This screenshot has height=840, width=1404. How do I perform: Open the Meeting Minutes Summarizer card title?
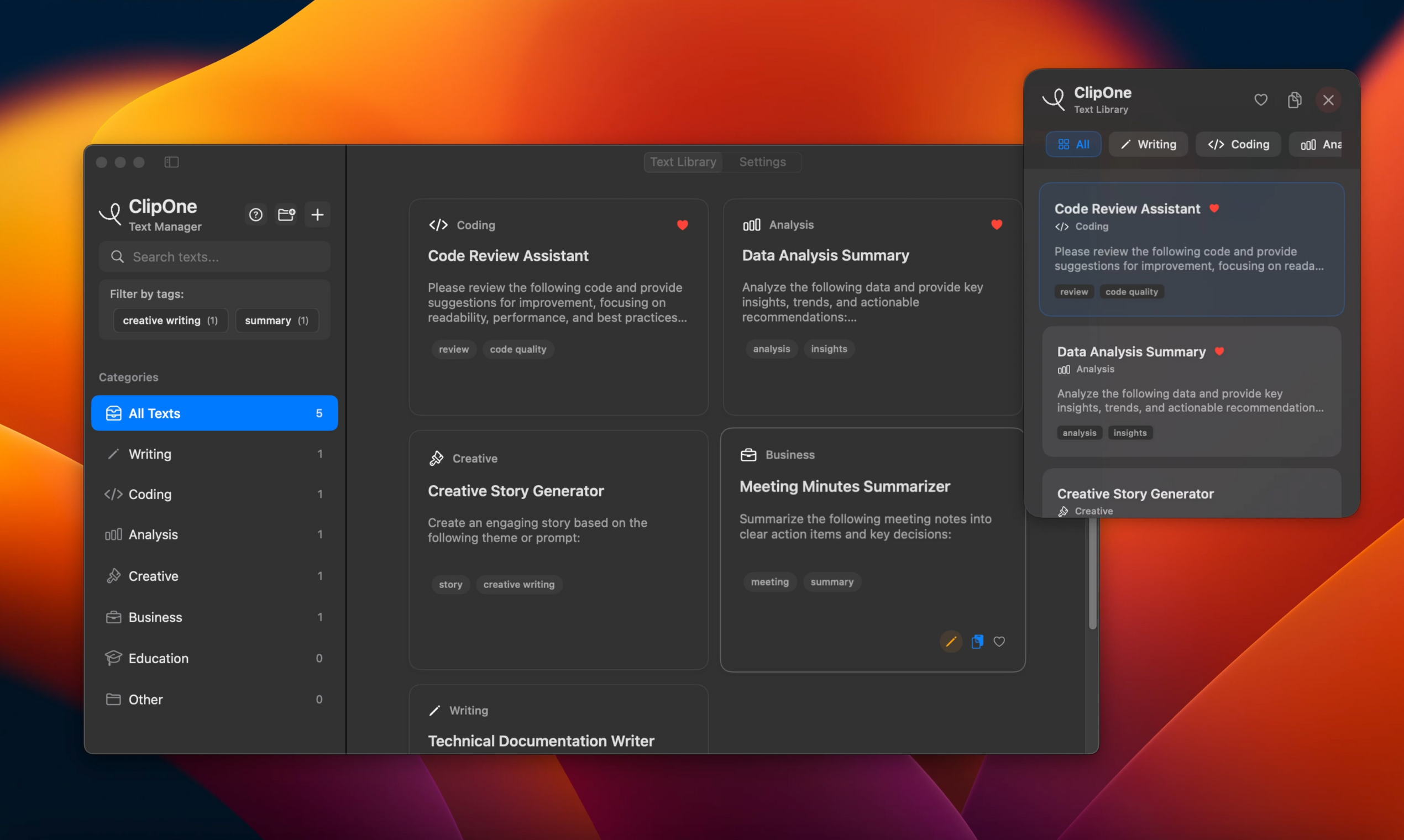click(845, 486)
